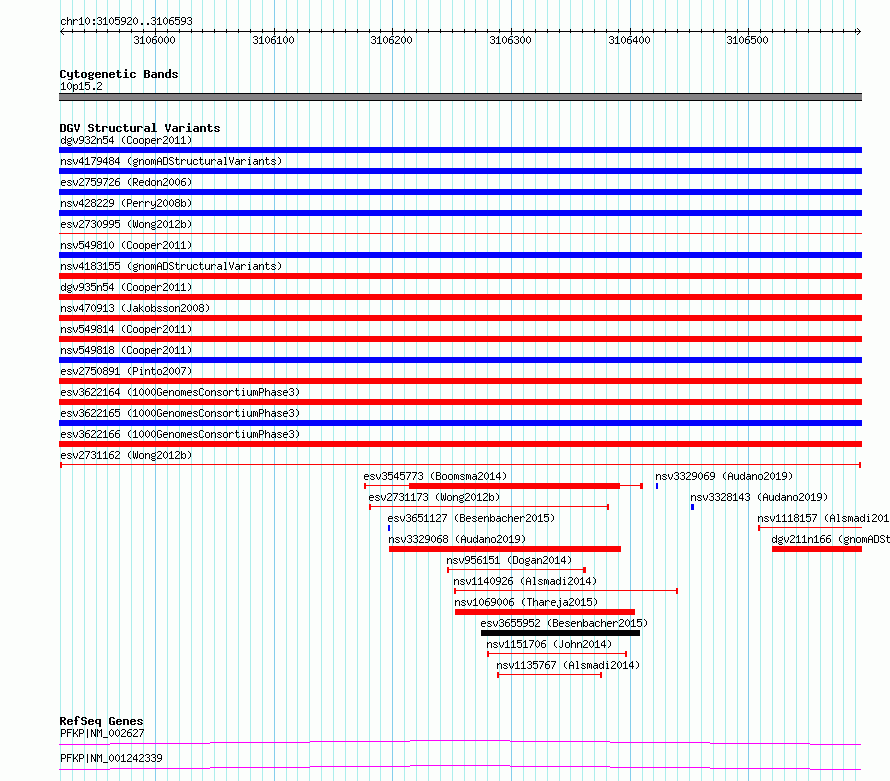890x781 pixels.
Task: Click nsv549814 (Cooper2011) label
Action: pos(126,329)
